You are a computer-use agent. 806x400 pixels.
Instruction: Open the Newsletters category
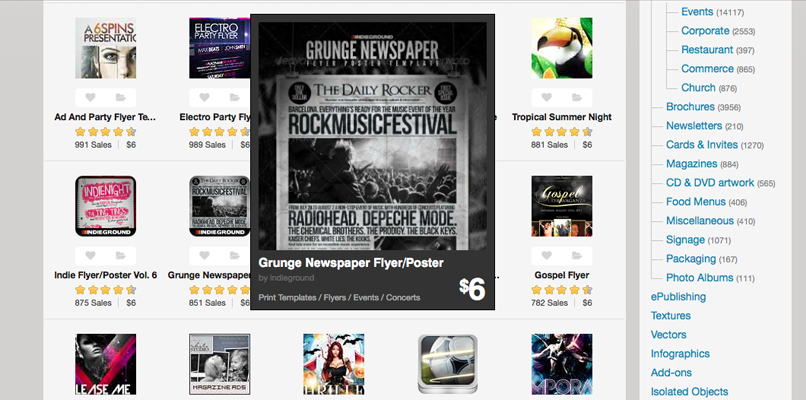pos(694,126)
